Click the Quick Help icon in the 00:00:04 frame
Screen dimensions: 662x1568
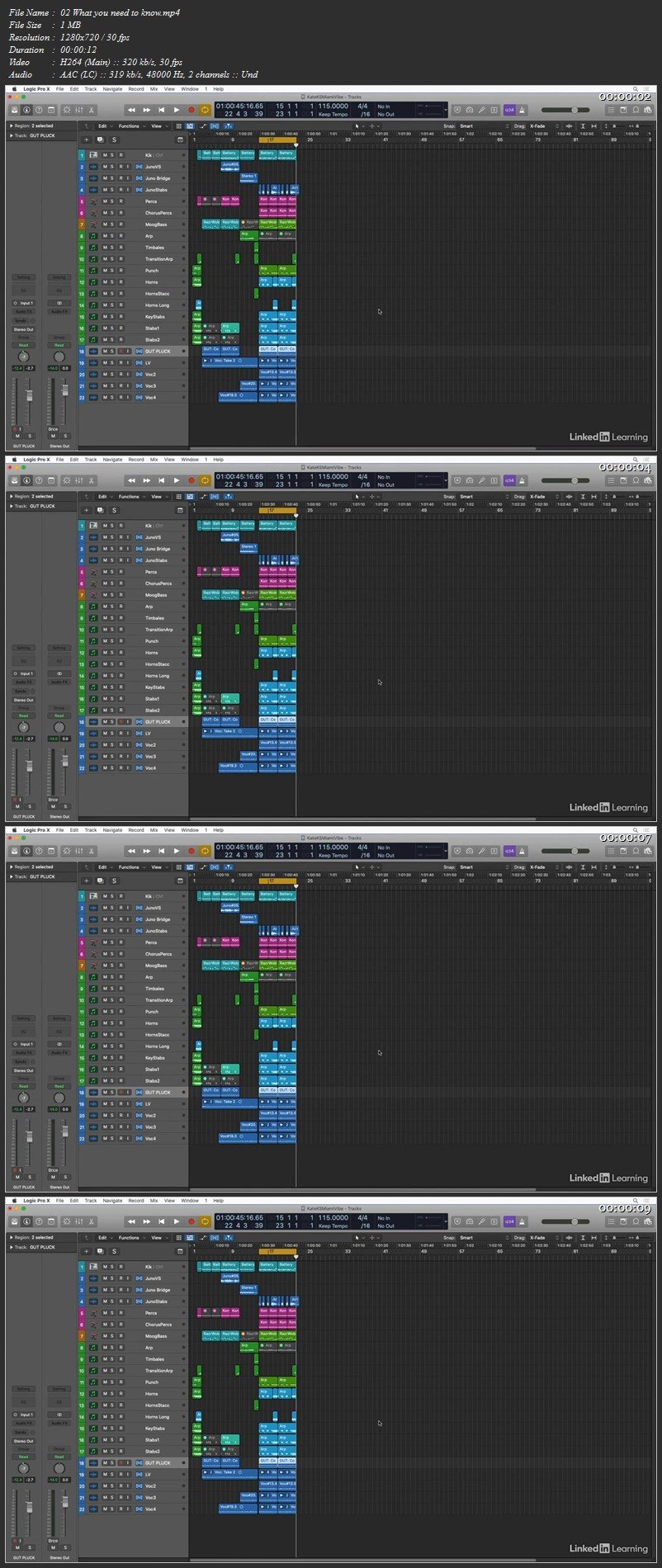[40, 480]
